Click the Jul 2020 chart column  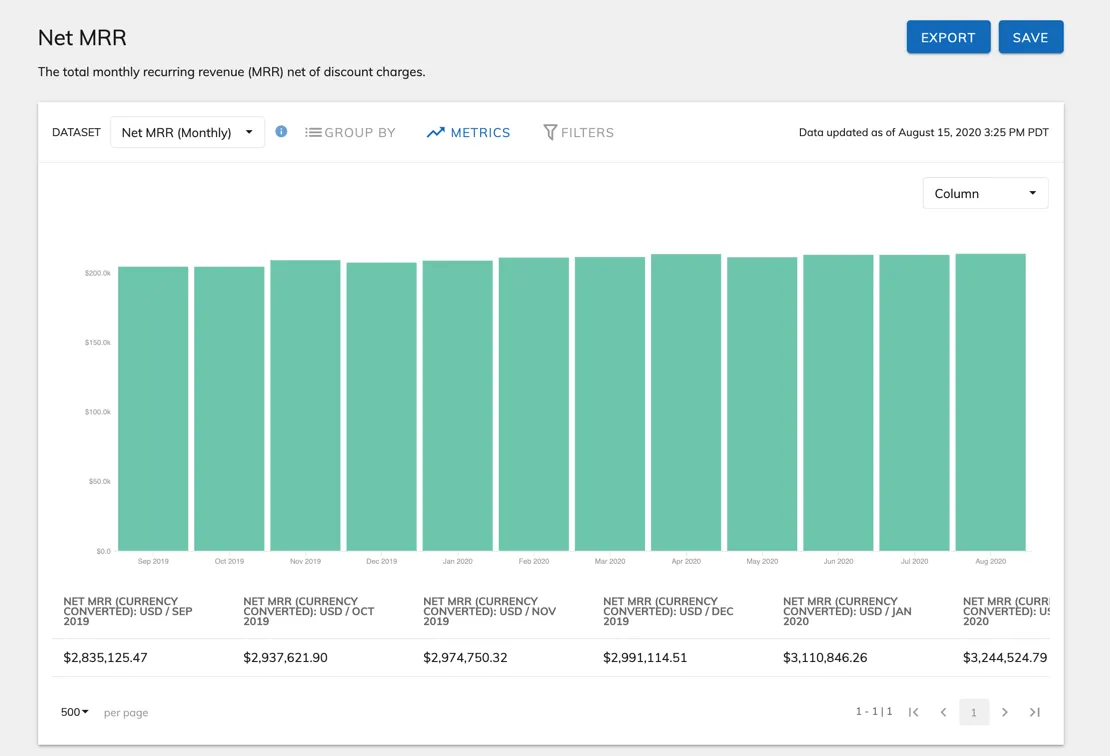click(915, 403)
